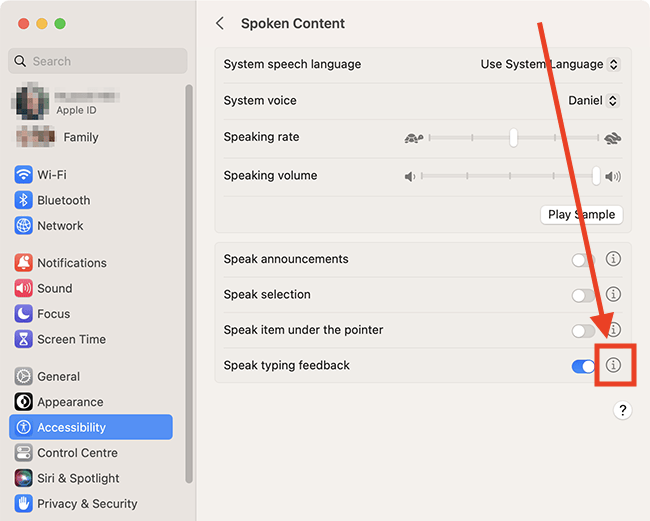This screenshot has width=650, height=521.
Task: Click the Play Sample button
Action: pos(582,215)
